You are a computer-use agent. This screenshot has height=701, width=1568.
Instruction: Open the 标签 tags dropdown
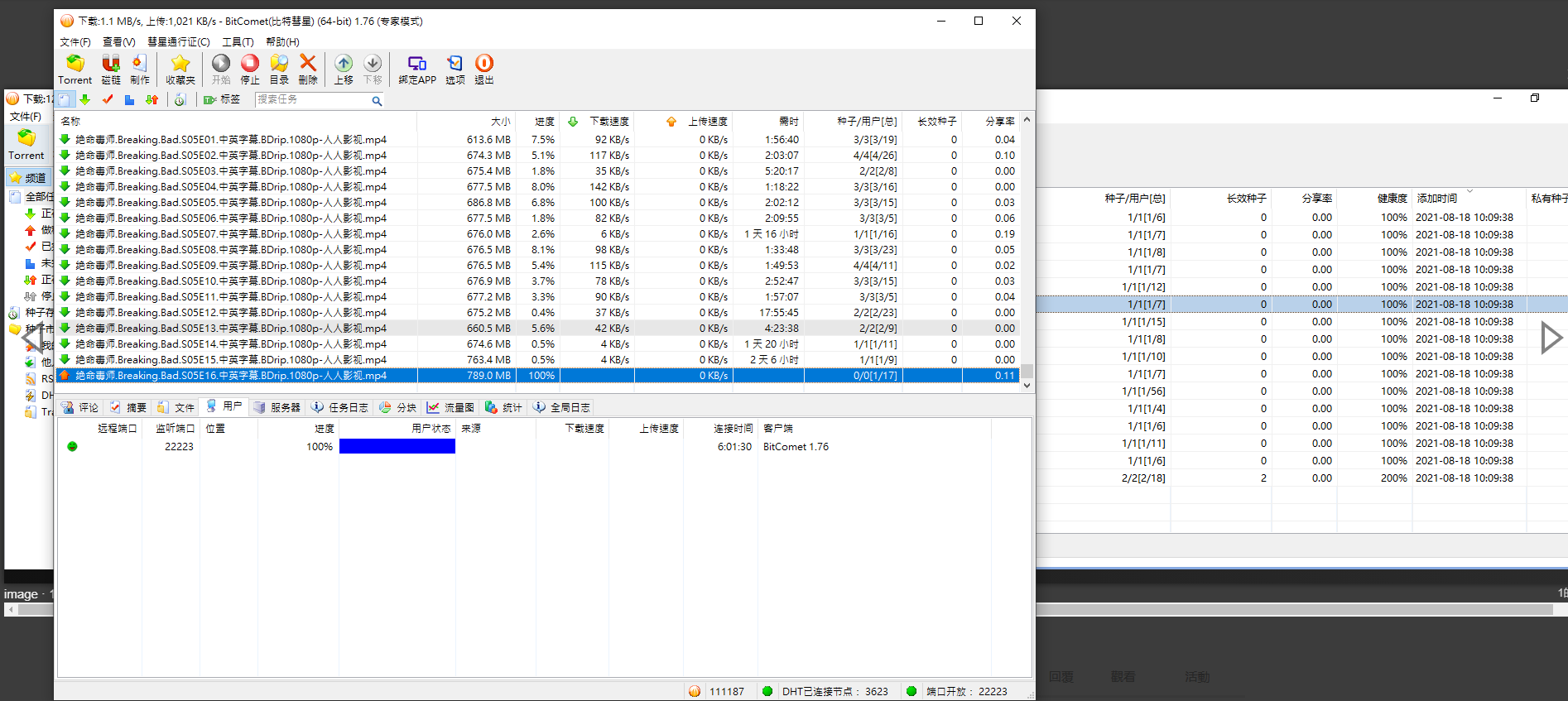coord(222,99)
